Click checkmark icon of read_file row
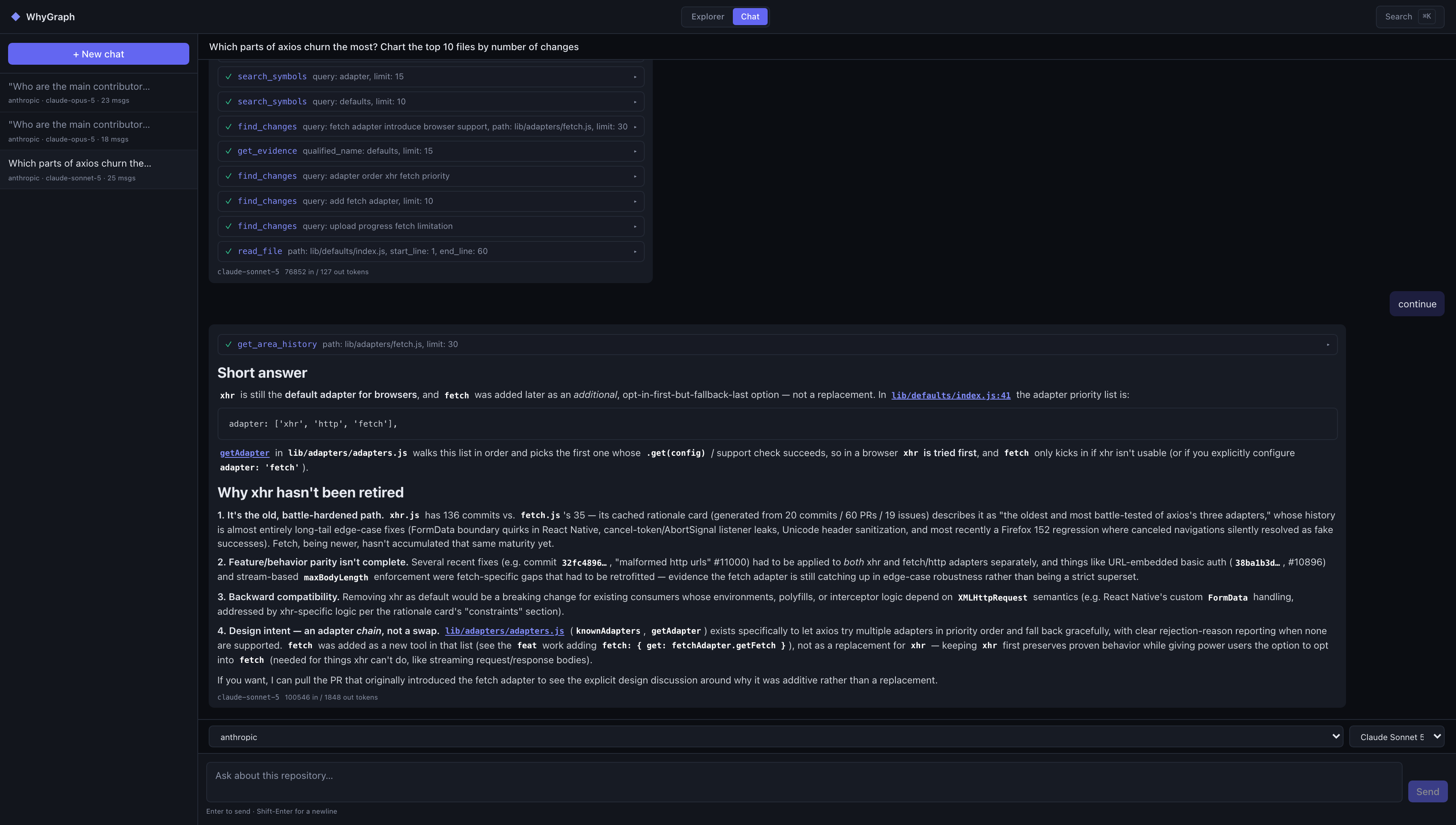This screenshot has width=1456, height=825. coord(229,251)
